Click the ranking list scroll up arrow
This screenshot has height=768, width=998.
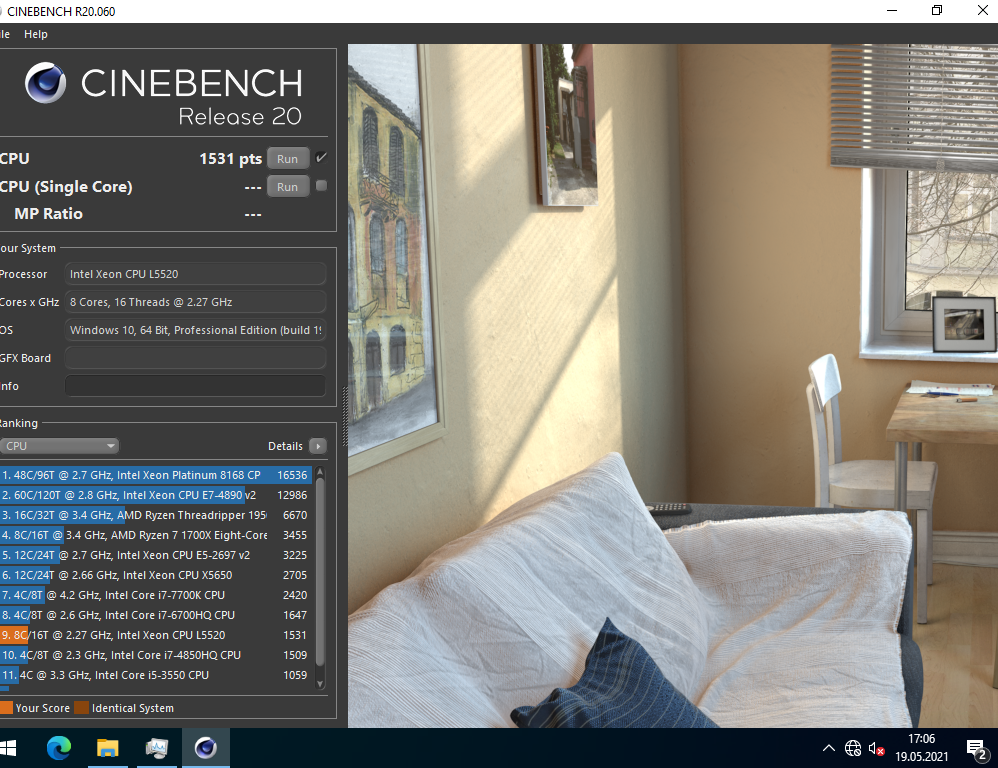pyautogui.click(x=320, y=472)
